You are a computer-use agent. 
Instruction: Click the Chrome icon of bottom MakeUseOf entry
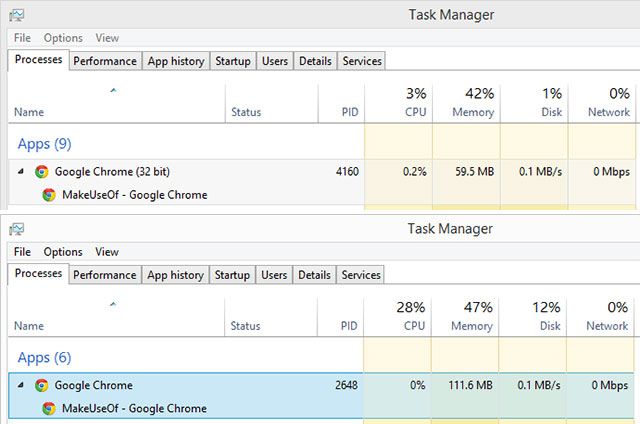pos(49,408)
